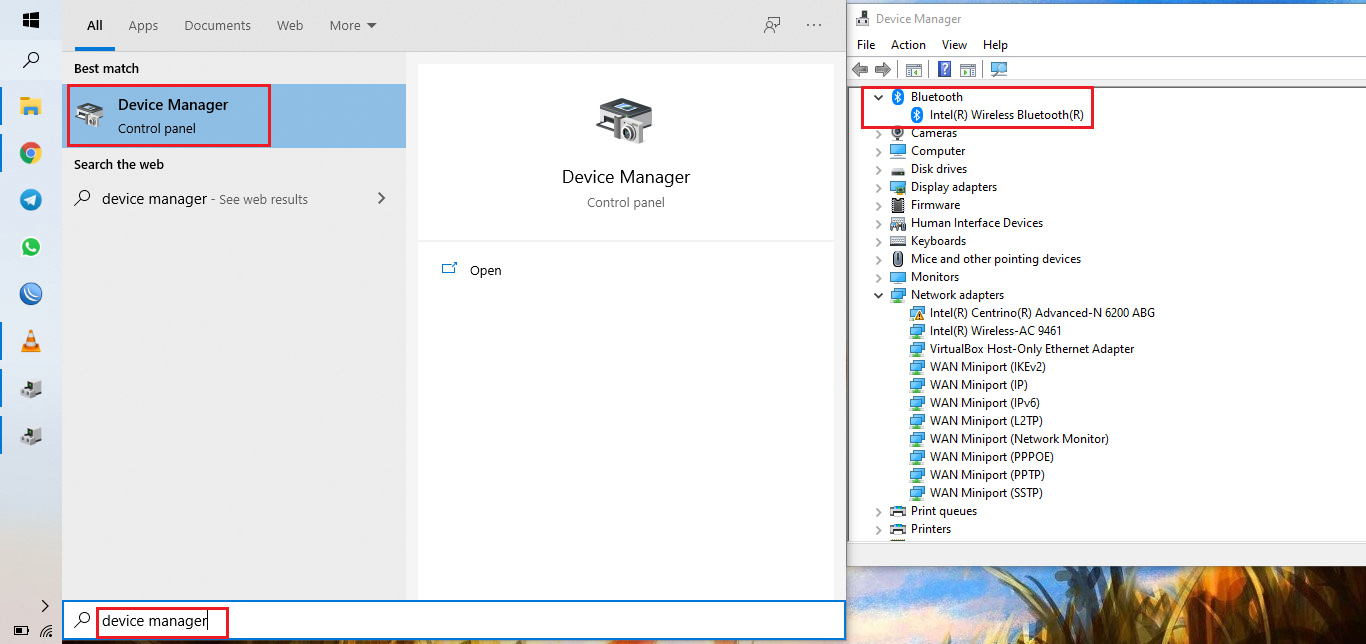
Task: Open Google Chrome from the taskbar
Action: (31, 153)
